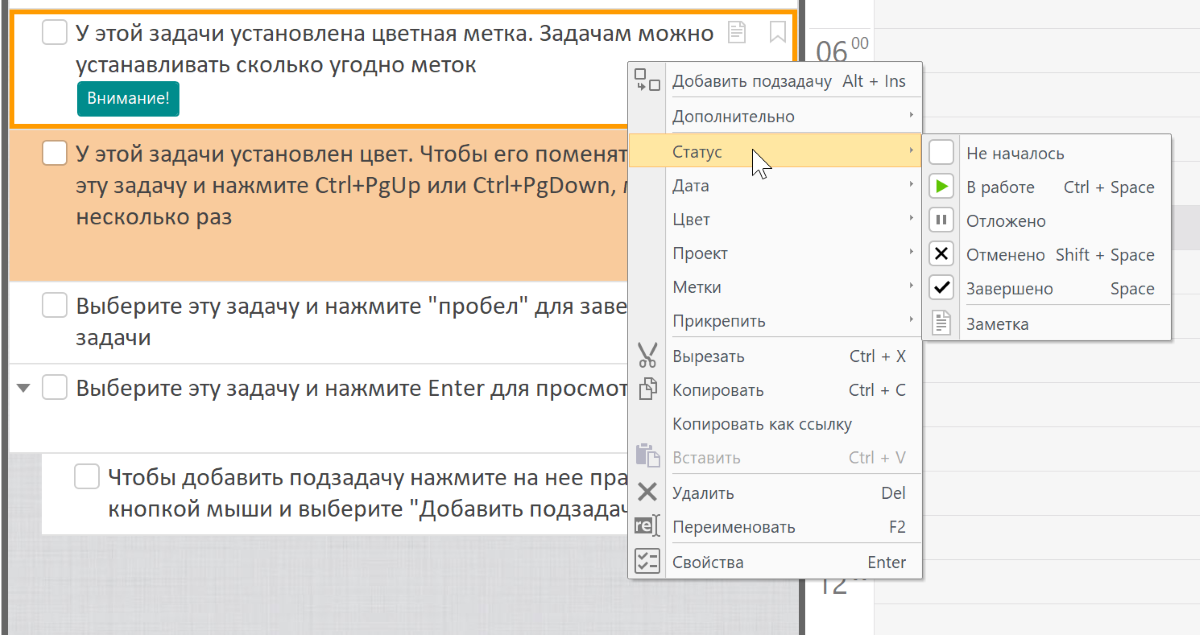Click the checkmark icon for Завершено
This screenshot has height=635, width=1200.
941,289
